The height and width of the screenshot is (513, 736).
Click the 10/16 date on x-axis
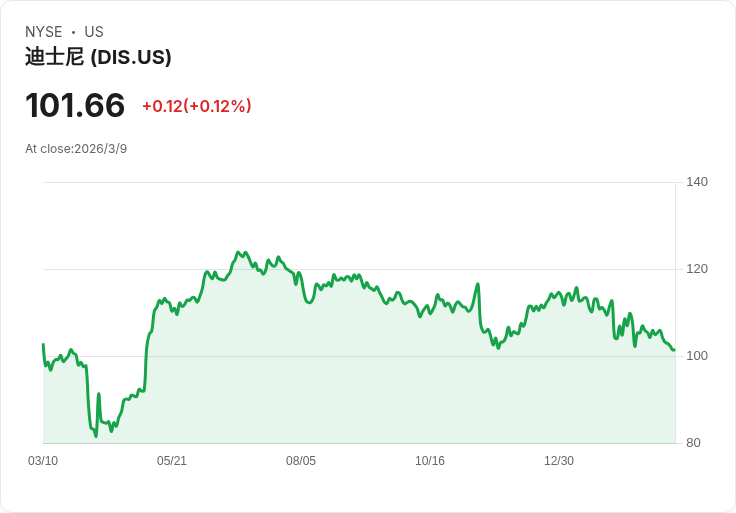tap(430, 461)
